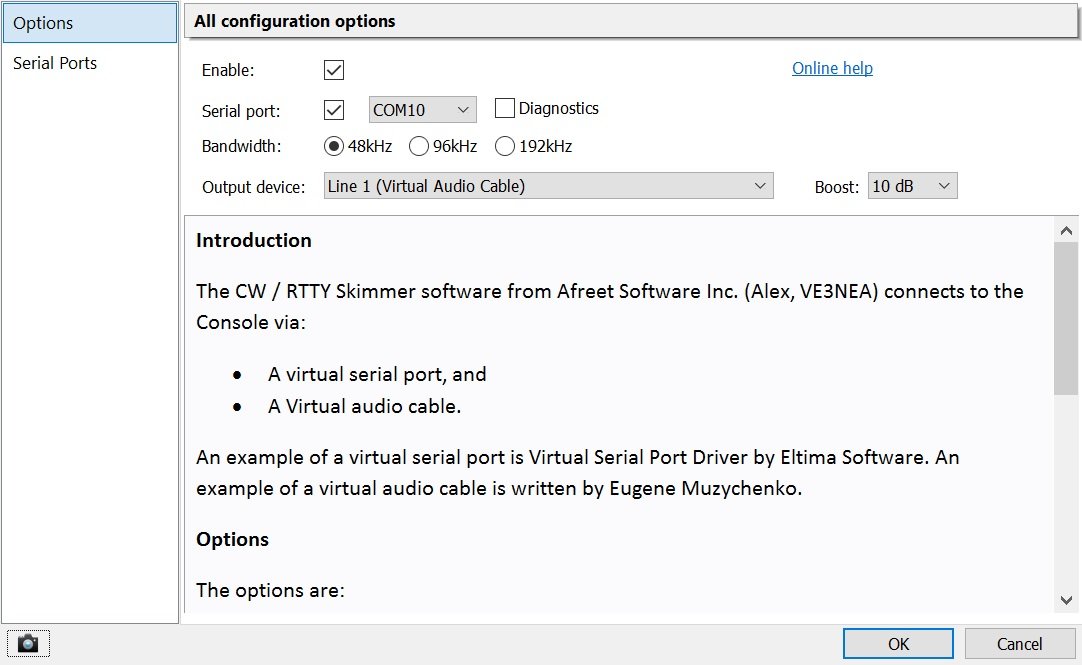Expand the Output device dropdown
The height and width of the screenshot is (665, 1082).
[x=548, y=186]
